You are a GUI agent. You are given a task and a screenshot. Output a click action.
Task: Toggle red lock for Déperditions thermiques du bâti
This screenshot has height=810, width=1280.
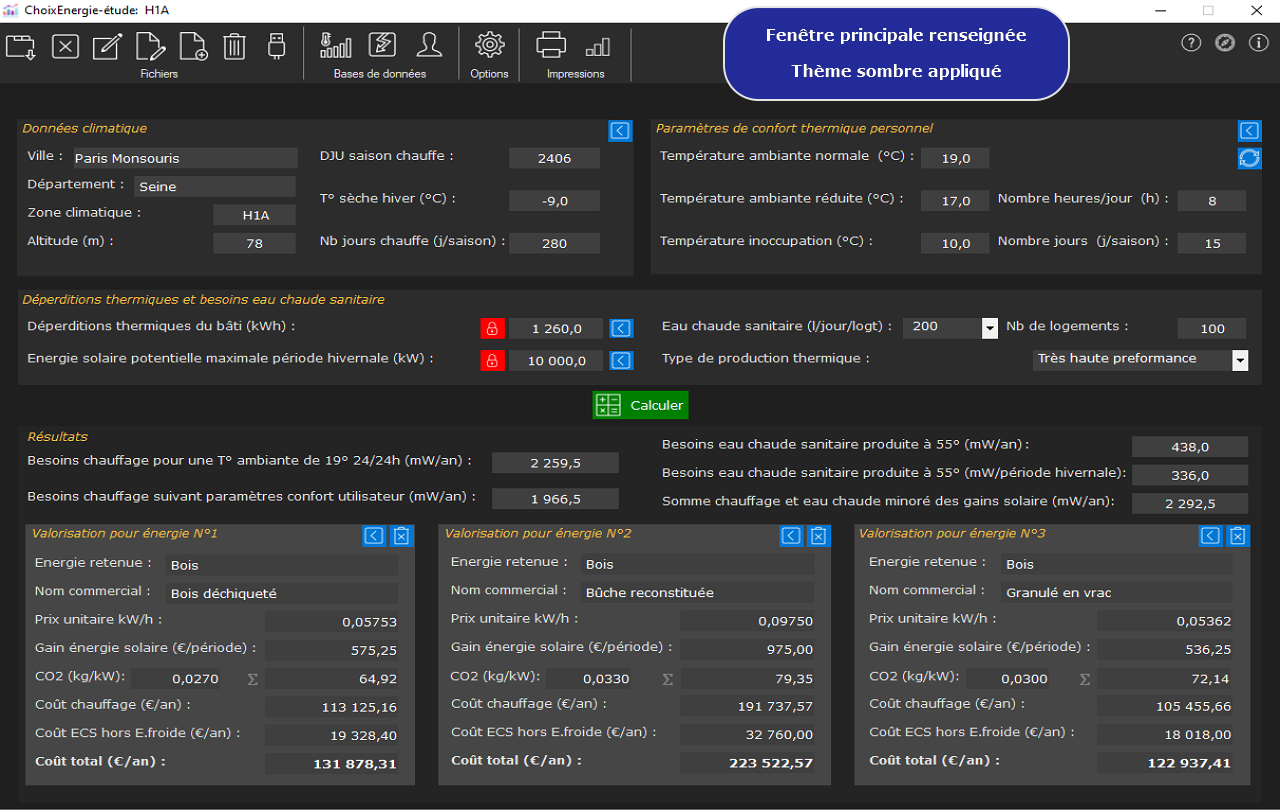pos(492,328)
